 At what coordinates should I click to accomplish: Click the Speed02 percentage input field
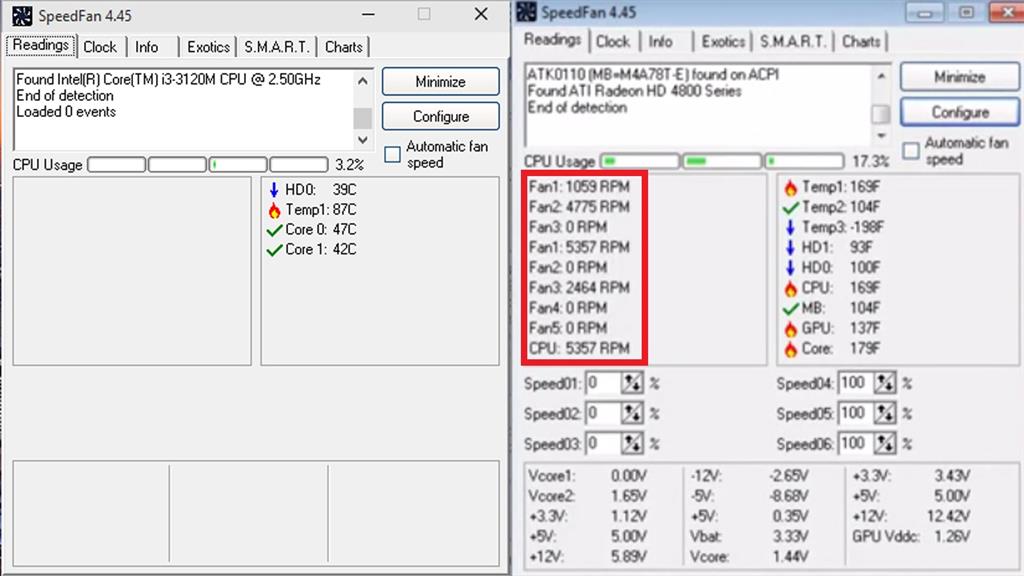coord(603,413)
